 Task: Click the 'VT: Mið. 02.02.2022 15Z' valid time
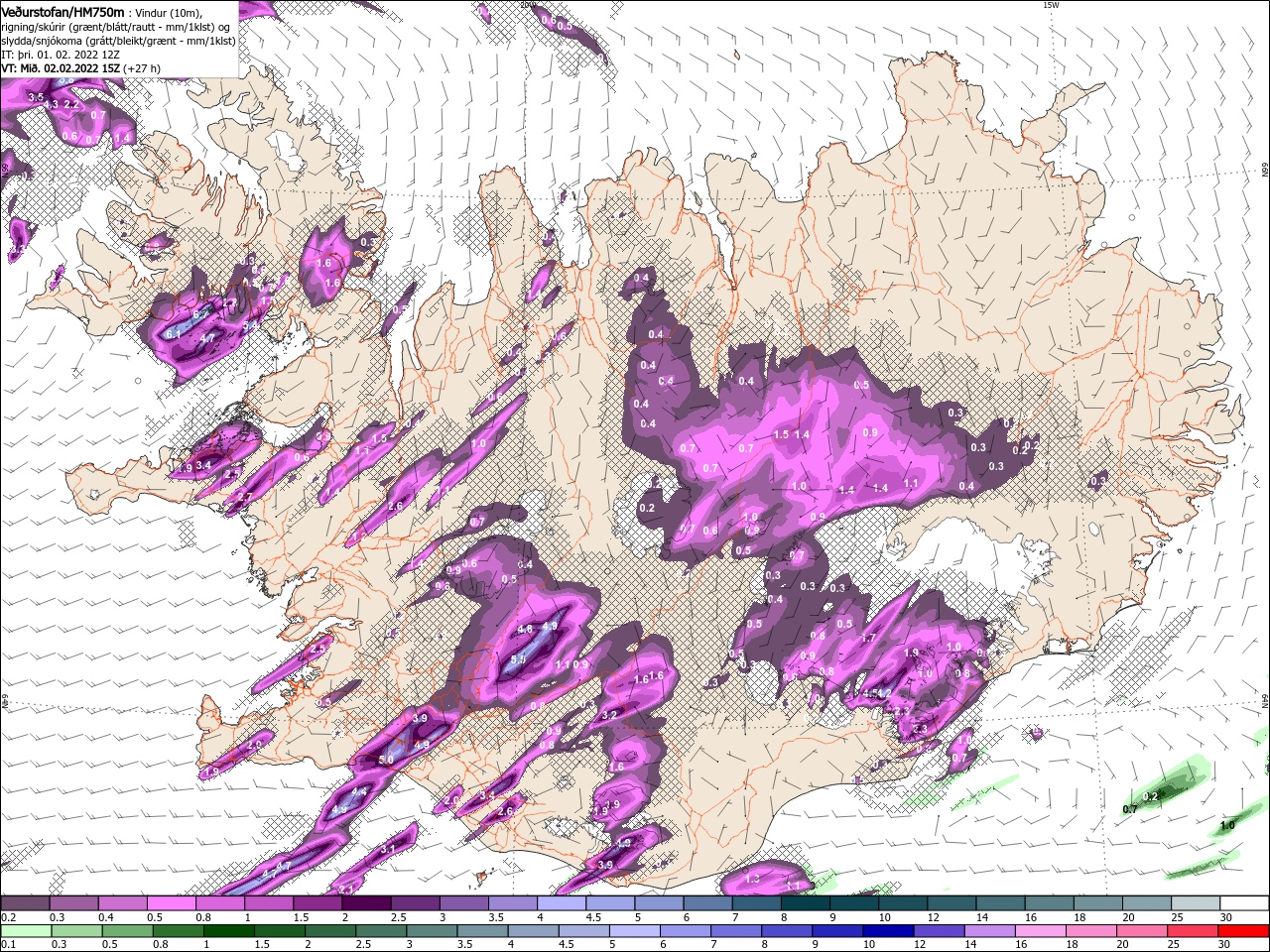point(61,68)
